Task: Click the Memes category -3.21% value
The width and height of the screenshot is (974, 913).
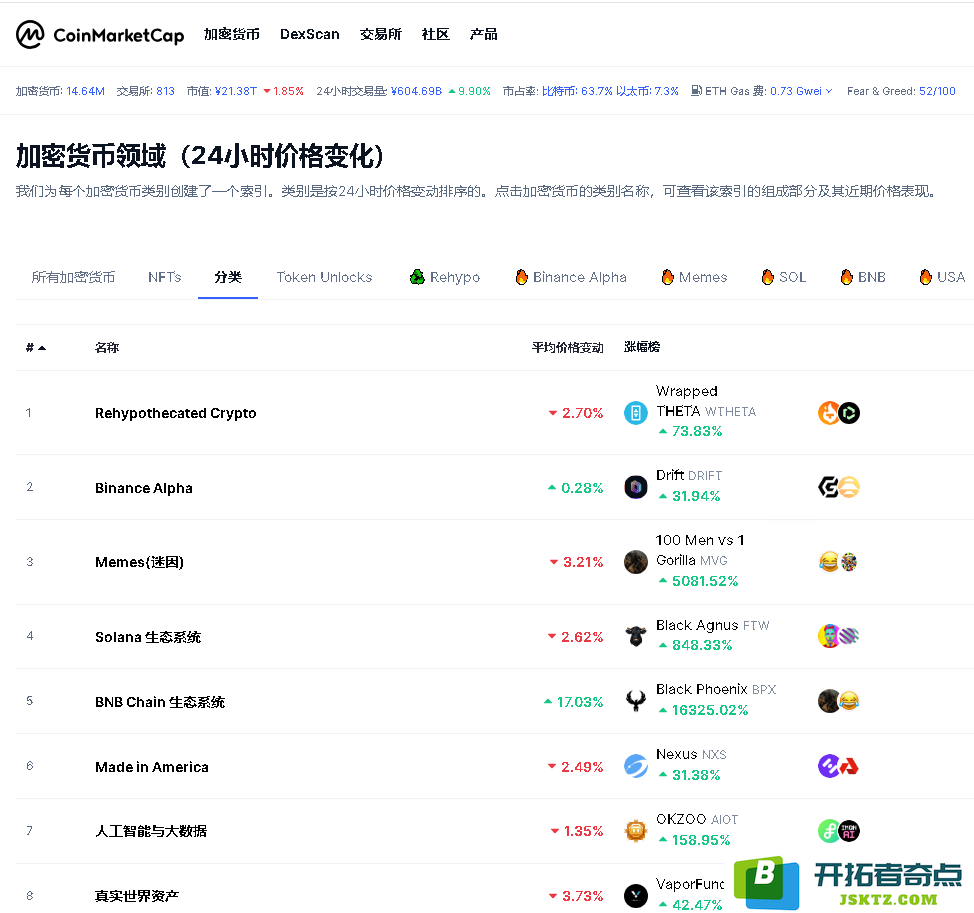Action: click(576, 562)
